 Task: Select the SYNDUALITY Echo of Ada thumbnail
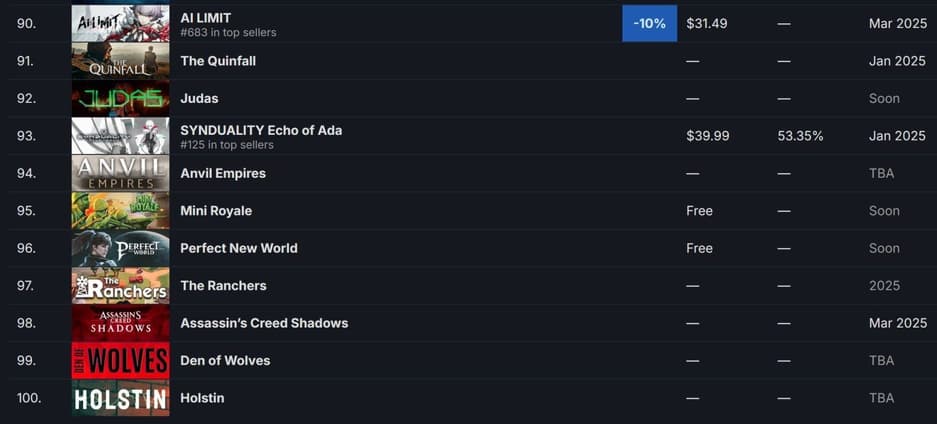coord(120,136)
